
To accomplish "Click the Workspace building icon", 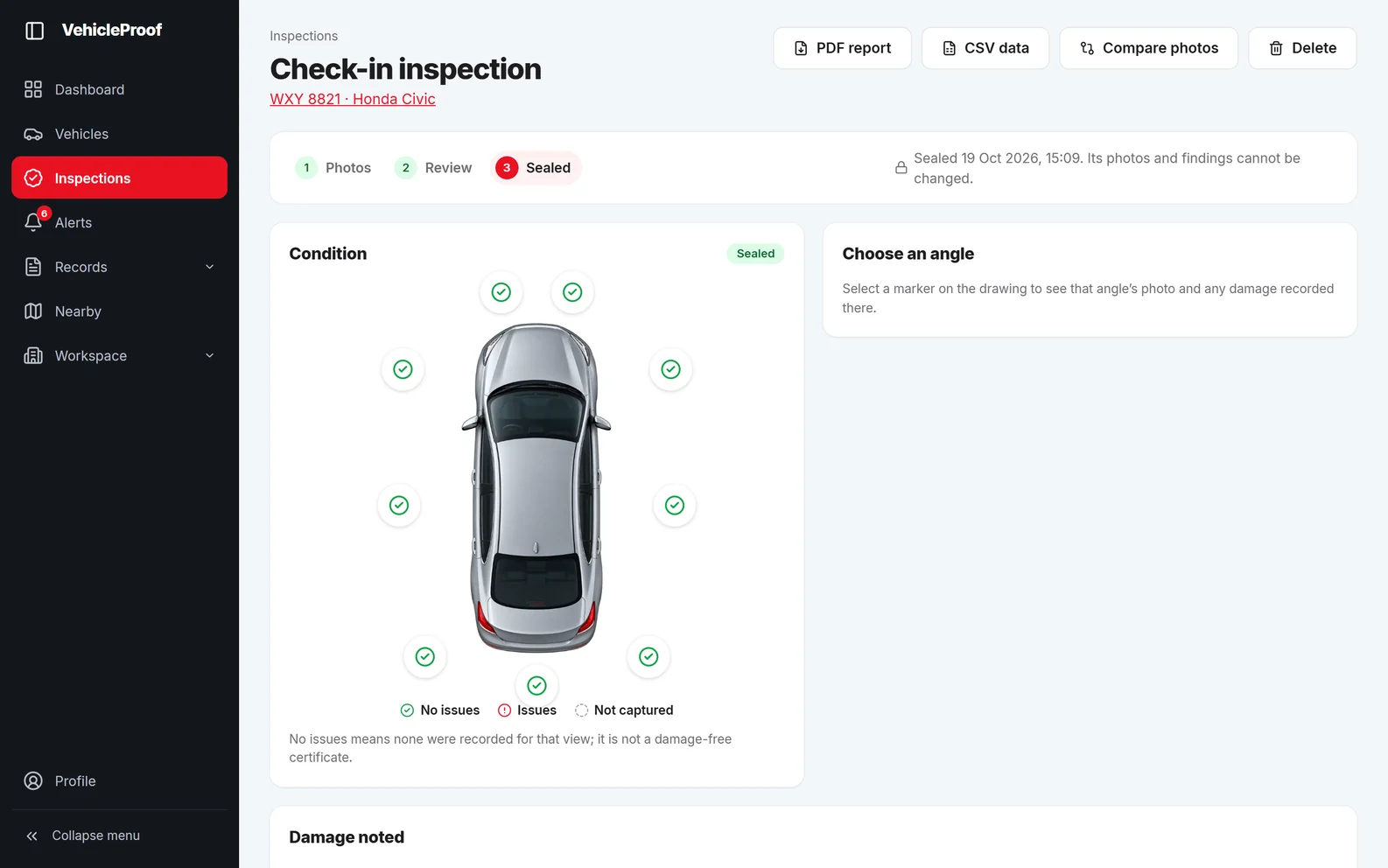I will pos(33,356).
